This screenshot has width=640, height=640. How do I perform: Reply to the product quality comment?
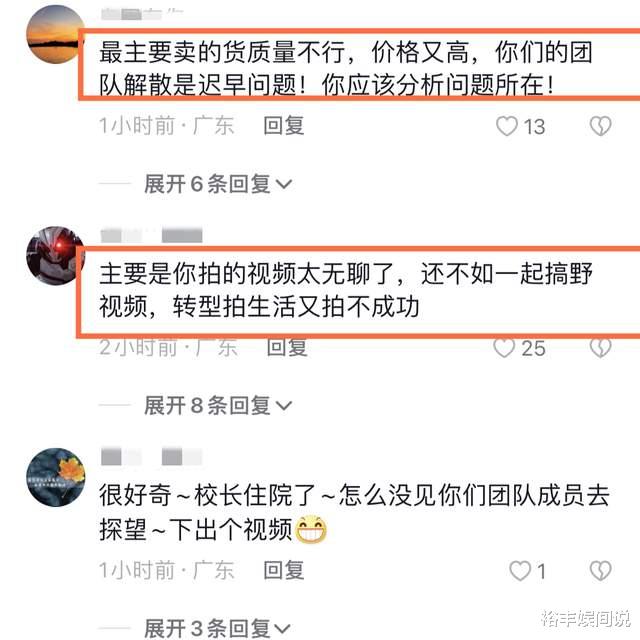[284, 126]
